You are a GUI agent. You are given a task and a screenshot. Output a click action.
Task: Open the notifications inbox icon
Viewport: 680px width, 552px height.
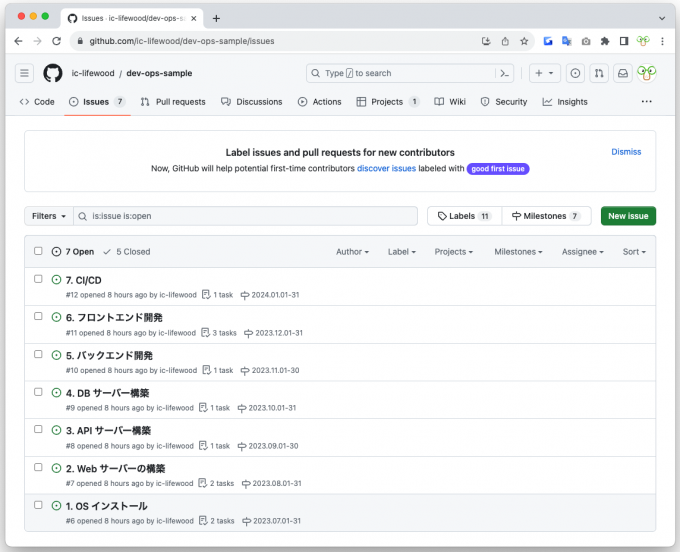click(622, 73)
